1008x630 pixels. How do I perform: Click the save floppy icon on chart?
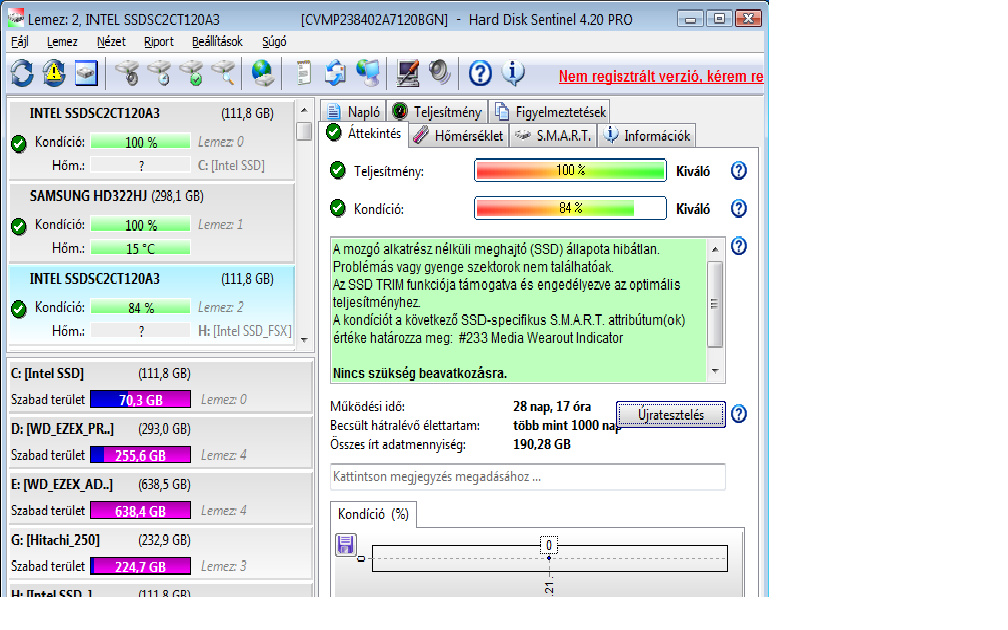pos(345,545)
